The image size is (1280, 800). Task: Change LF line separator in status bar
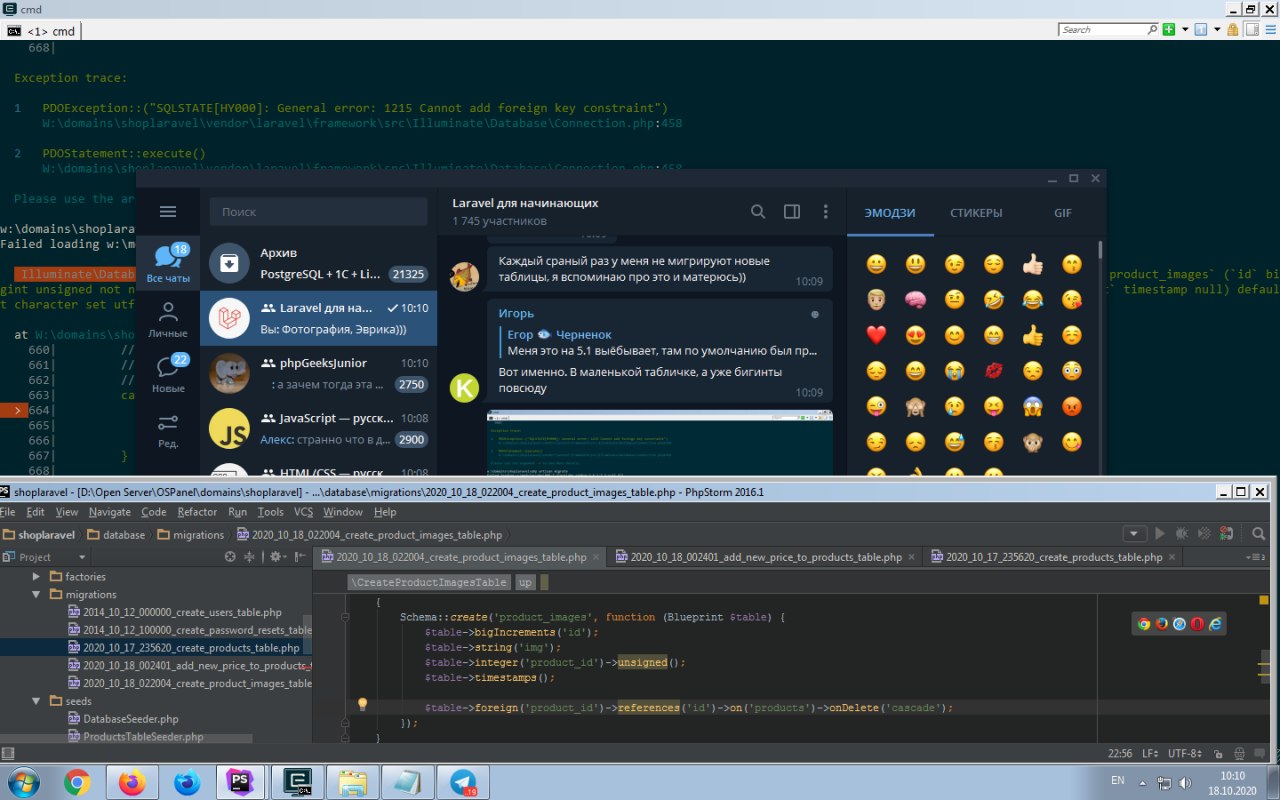pyautogui.click(x=1150, y=753)
